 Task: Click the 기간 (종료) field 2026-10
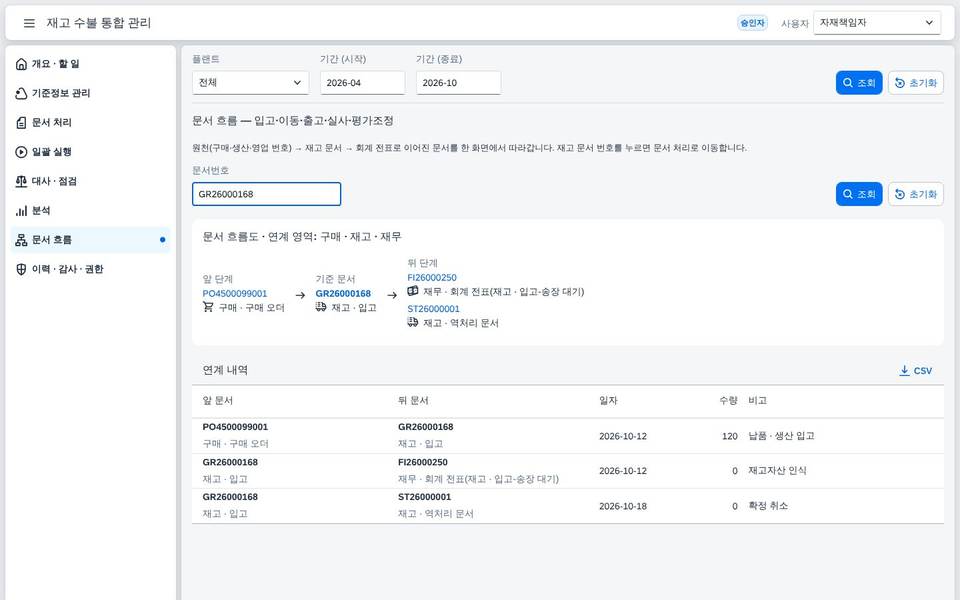pyautogui.click(x=459, y=83)
